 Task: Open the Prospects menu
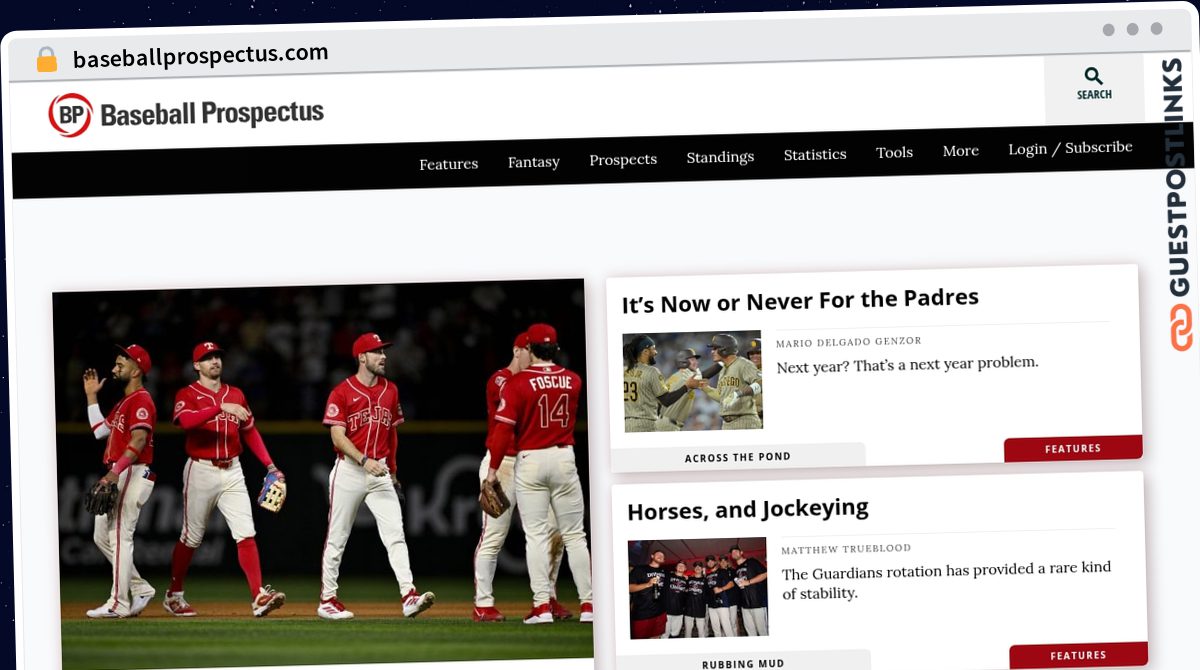pyautogui.click(x=623, y=160)
